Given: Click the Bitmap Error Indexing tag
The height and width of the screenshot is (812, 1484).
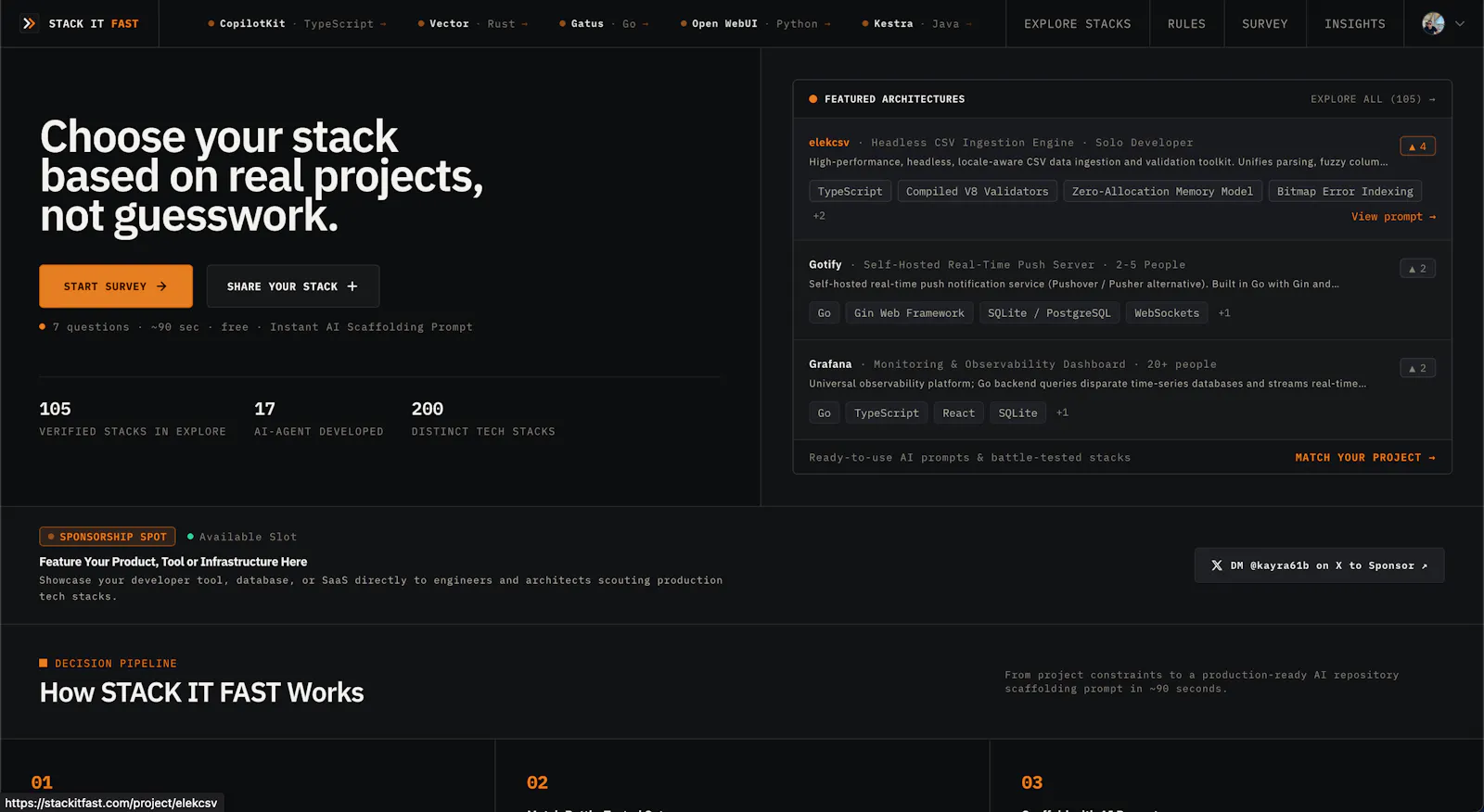Looking at the screenshot, I should coord(1345,192).
